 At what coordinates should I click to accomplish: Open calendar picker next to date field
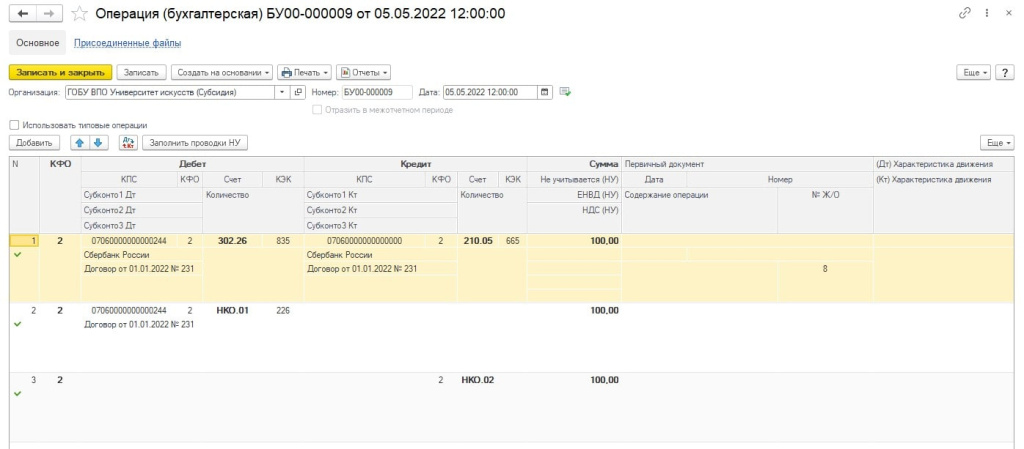(x=545, y=92)
